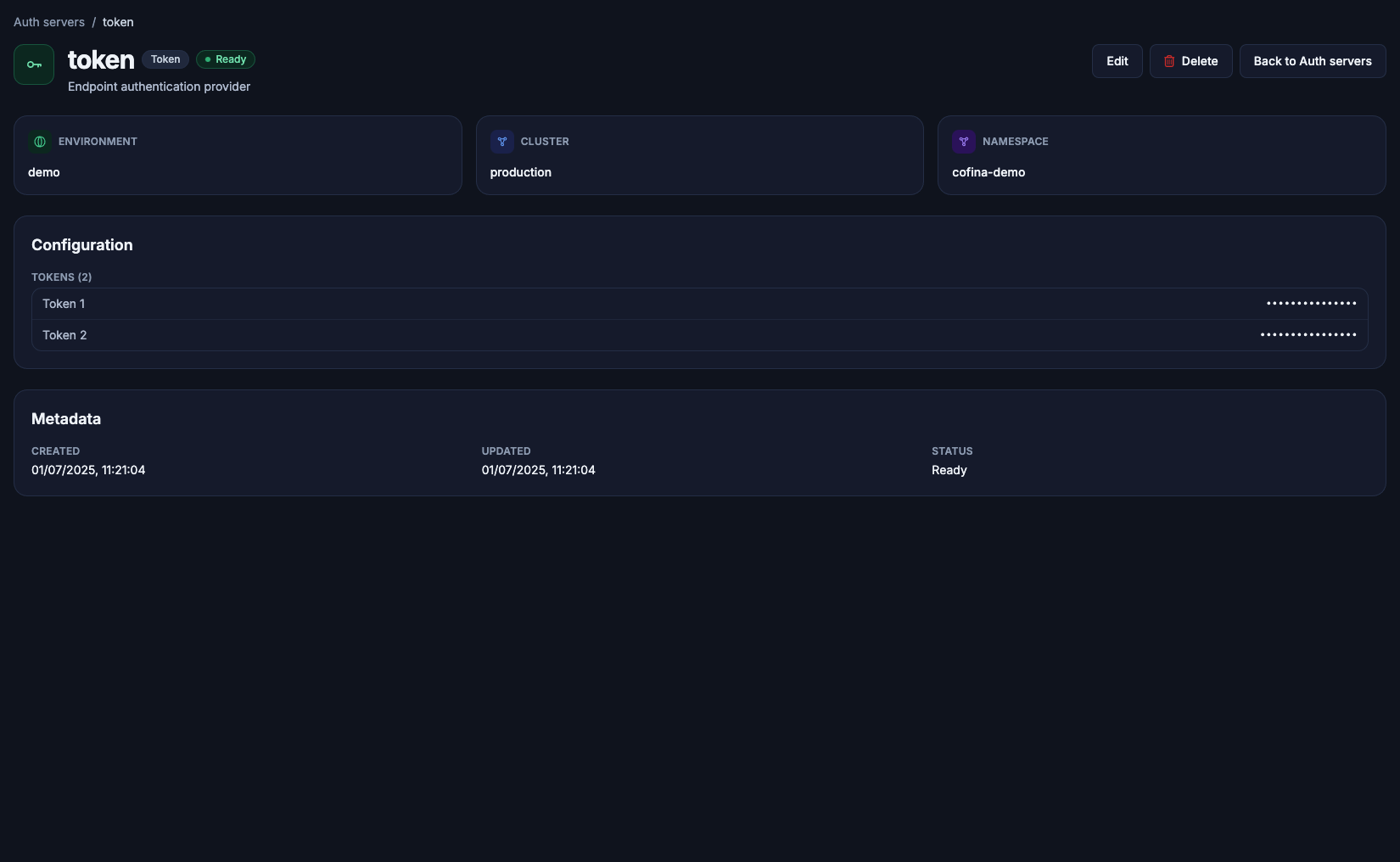Open the Edit button
1400x862 pixels.
(1117, 61)
